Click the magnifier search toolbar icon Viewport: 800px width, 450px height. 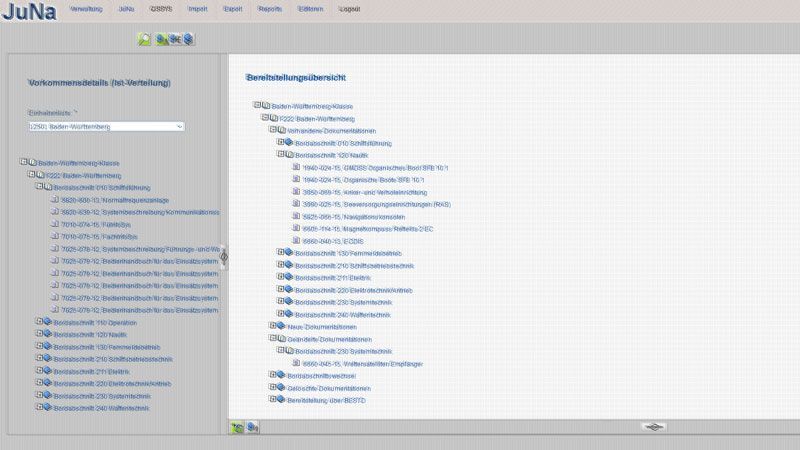click(x=144, y=39)
